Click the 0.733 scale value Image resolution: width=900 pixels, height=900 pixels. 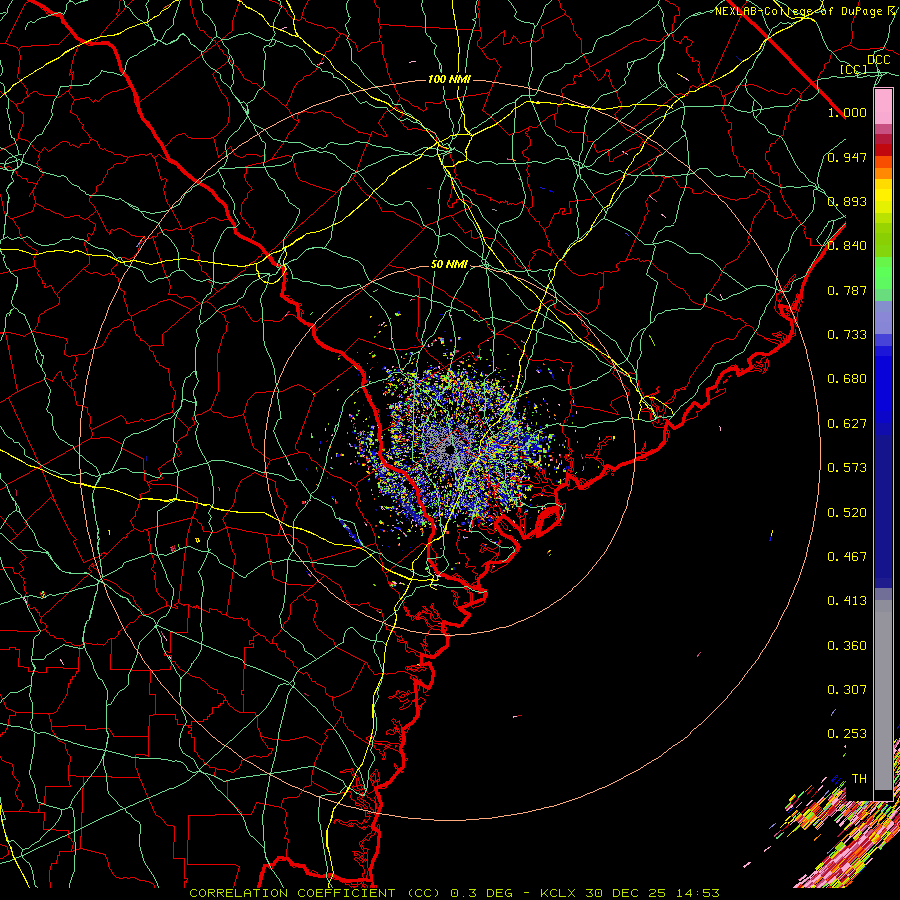point(847,335)
